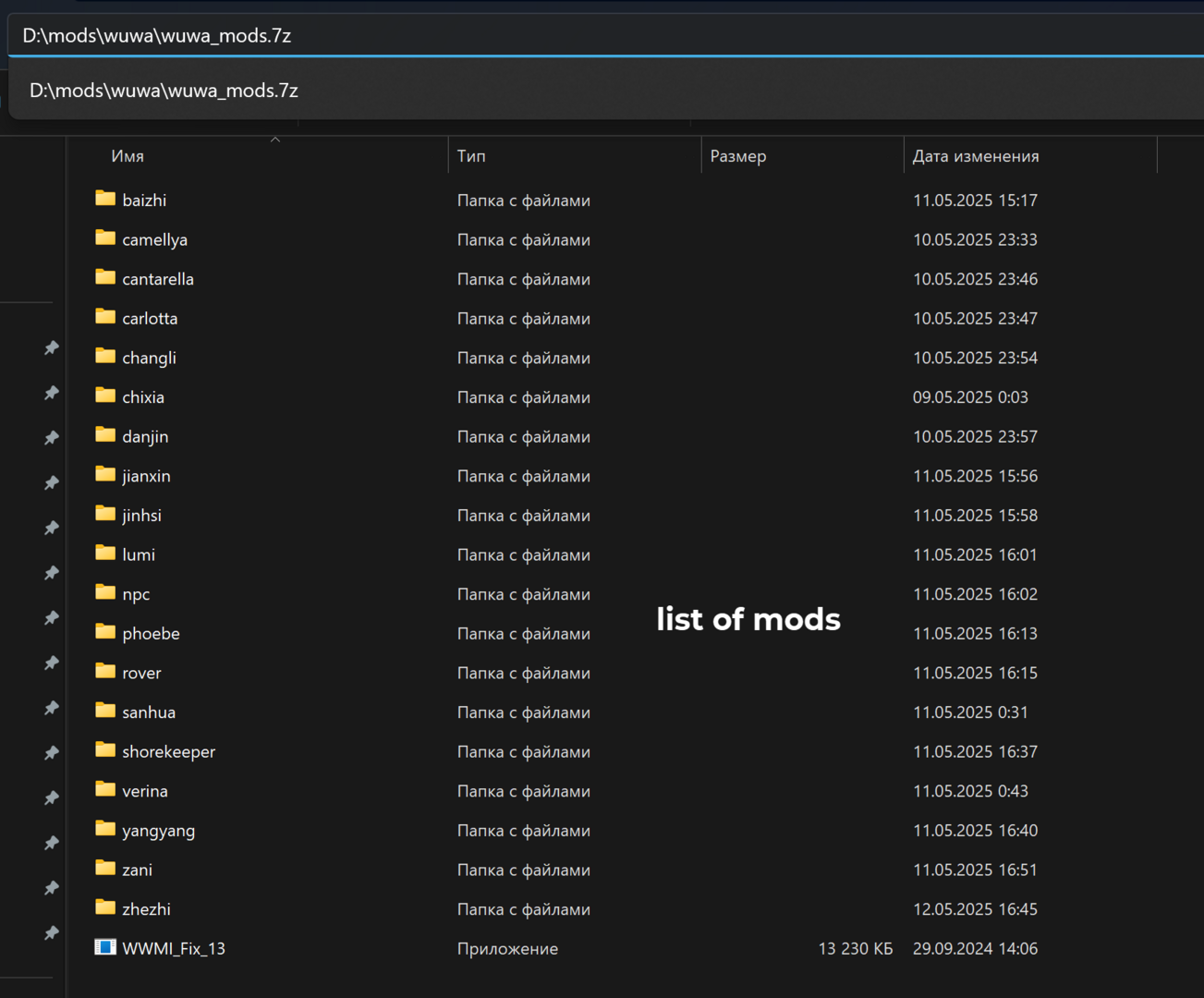Select the baizhi folder name
The width and height of the screenshot is (1204, 998).
click(144, 201)
